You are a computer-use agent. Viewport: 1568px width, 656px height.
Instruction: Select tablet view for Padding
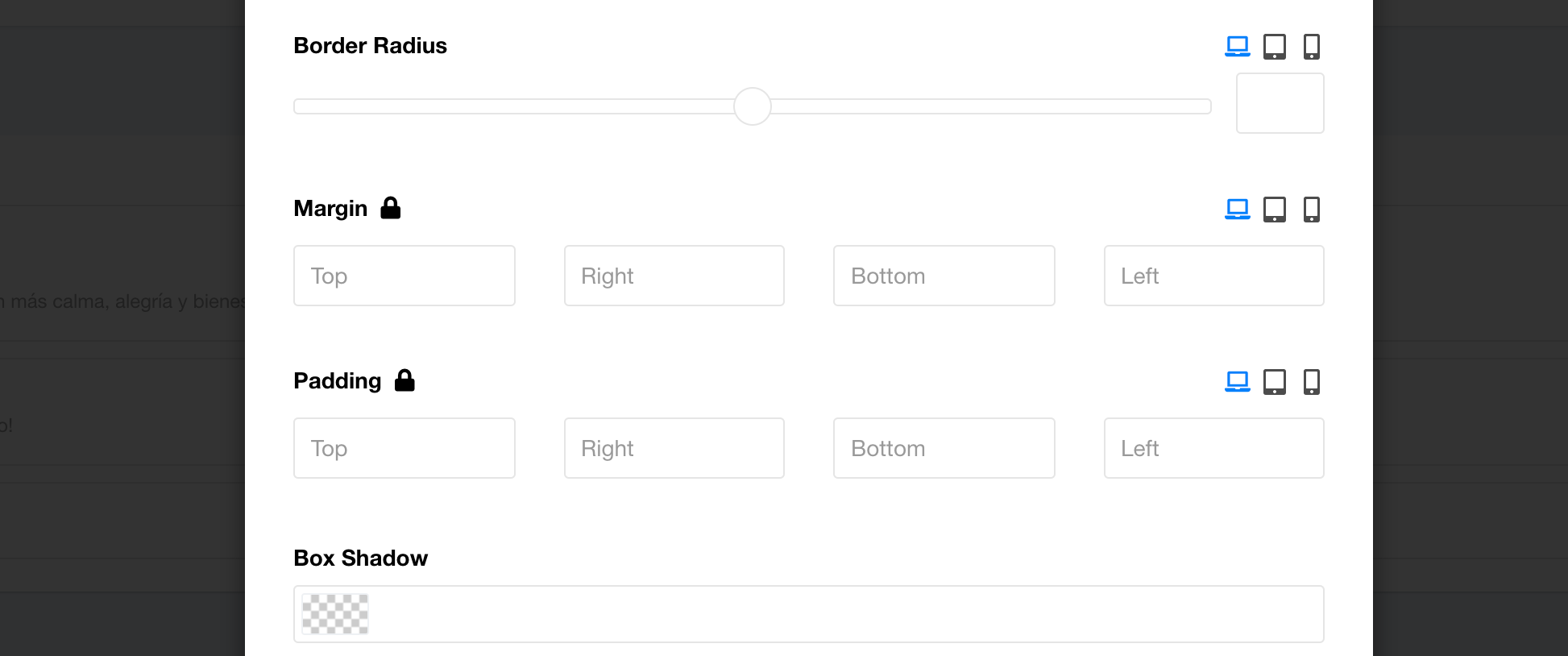[1274, 381]
